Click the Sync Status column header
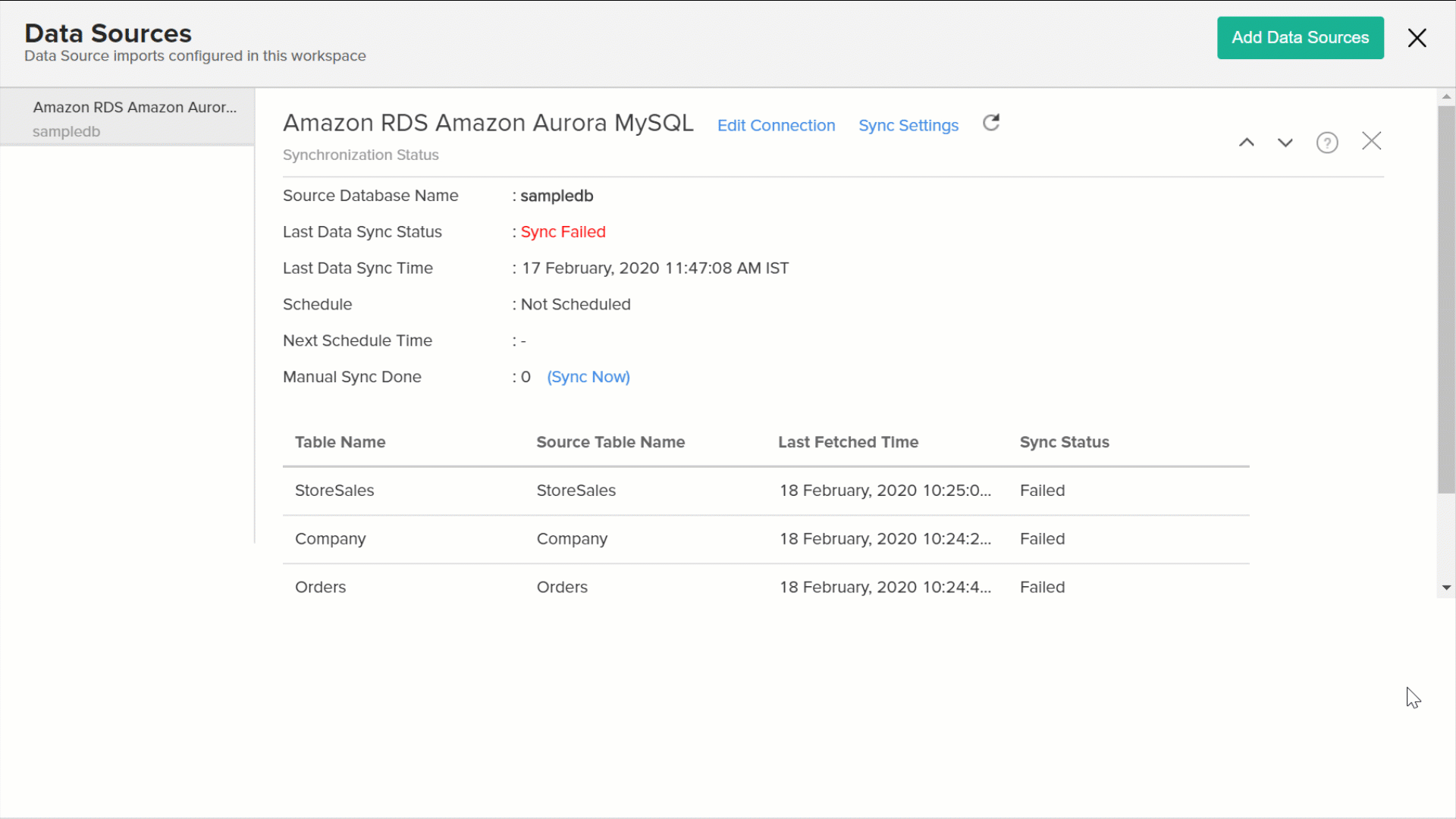This screenshot has height=819, width=1456. point(1064,442)
